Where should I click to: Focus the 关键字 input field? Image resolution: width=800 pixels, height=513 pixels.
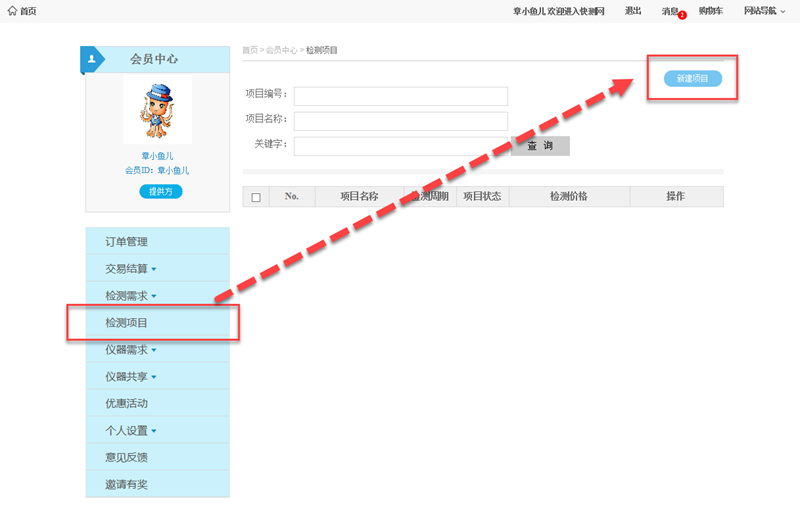(x=400, y=146)
